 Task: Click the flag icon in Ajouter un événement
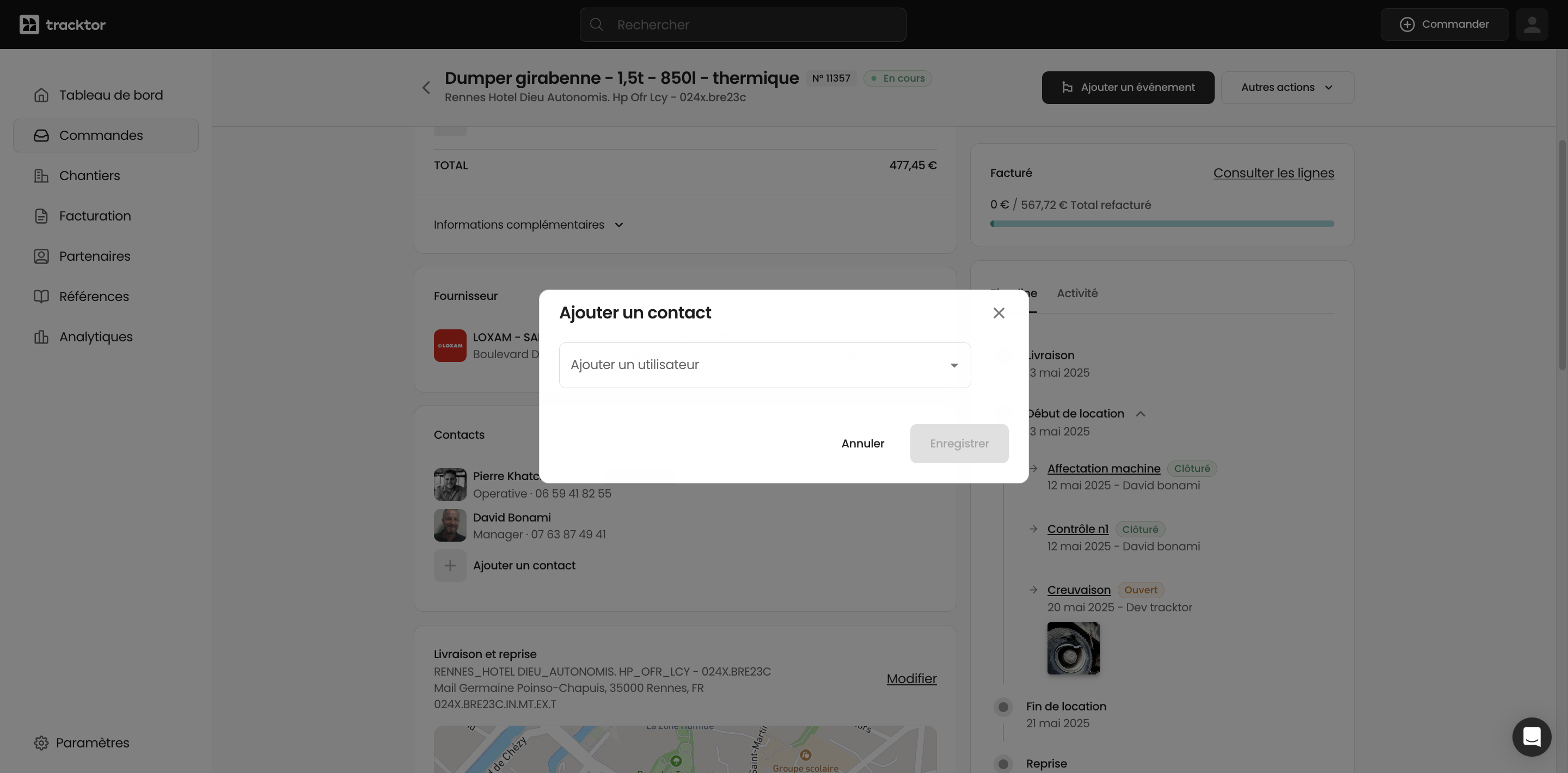[x=1067, y=87]
